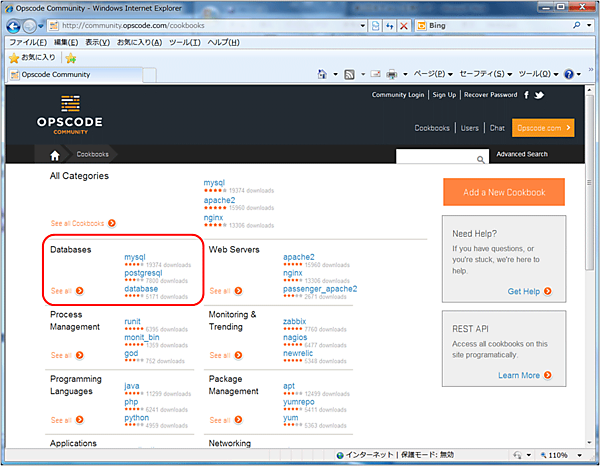This screenshot has height=466, width=600.
Task: Click the Advanced Search link
Action: (x=522, y=155)
